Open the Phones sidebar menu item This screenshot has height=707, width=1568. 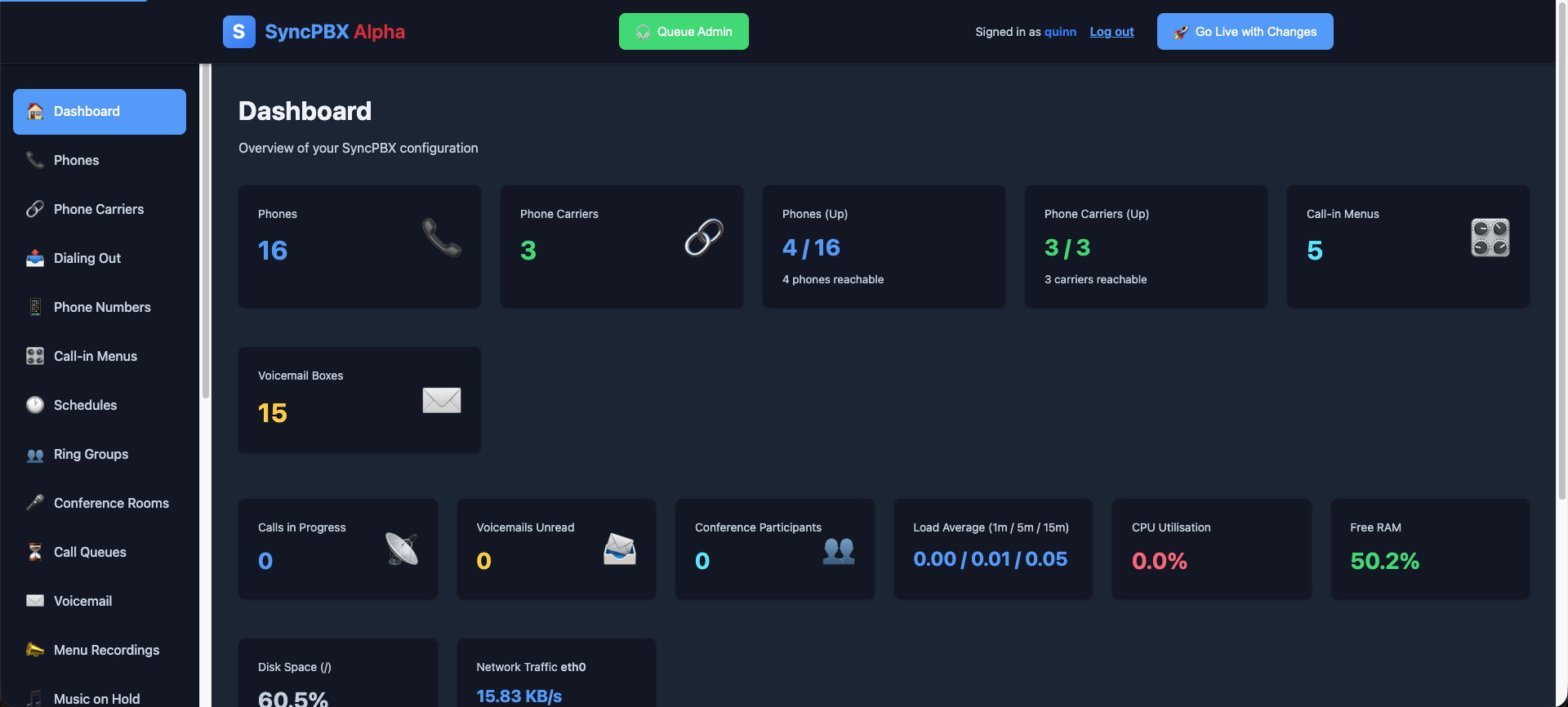tap(100, 160)
